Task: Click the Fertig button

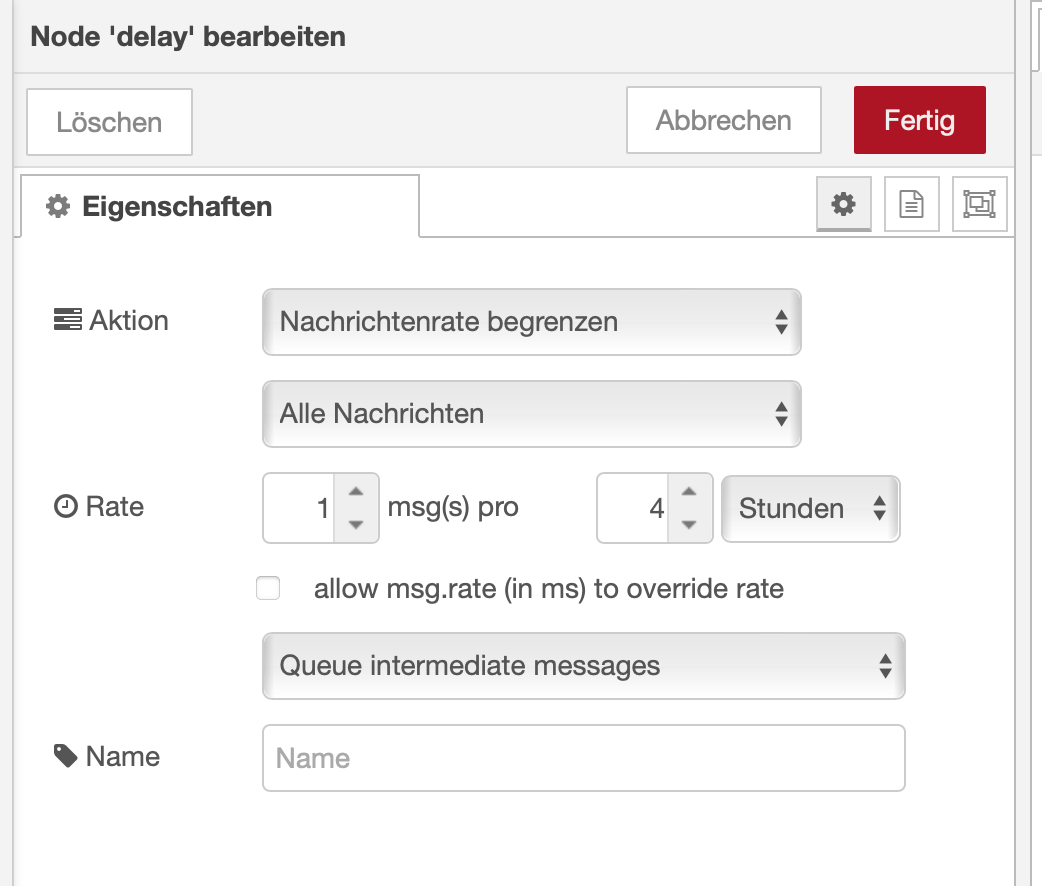Action: 919,121
